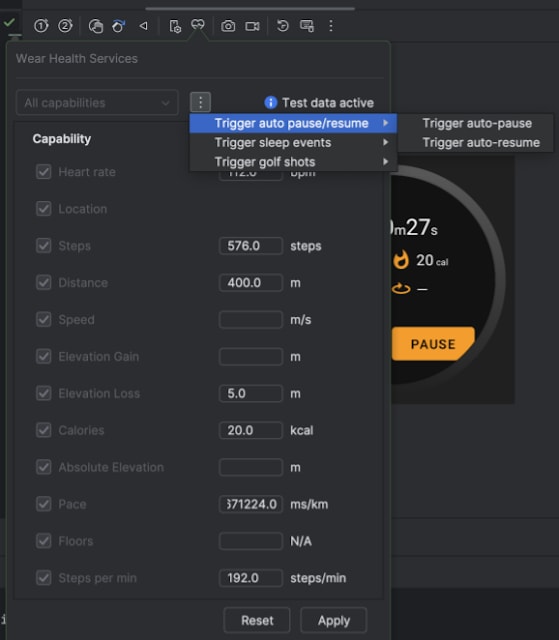The image size is (559, 640).
Task: Click the Apply button
Action: [x=334, y=620]
